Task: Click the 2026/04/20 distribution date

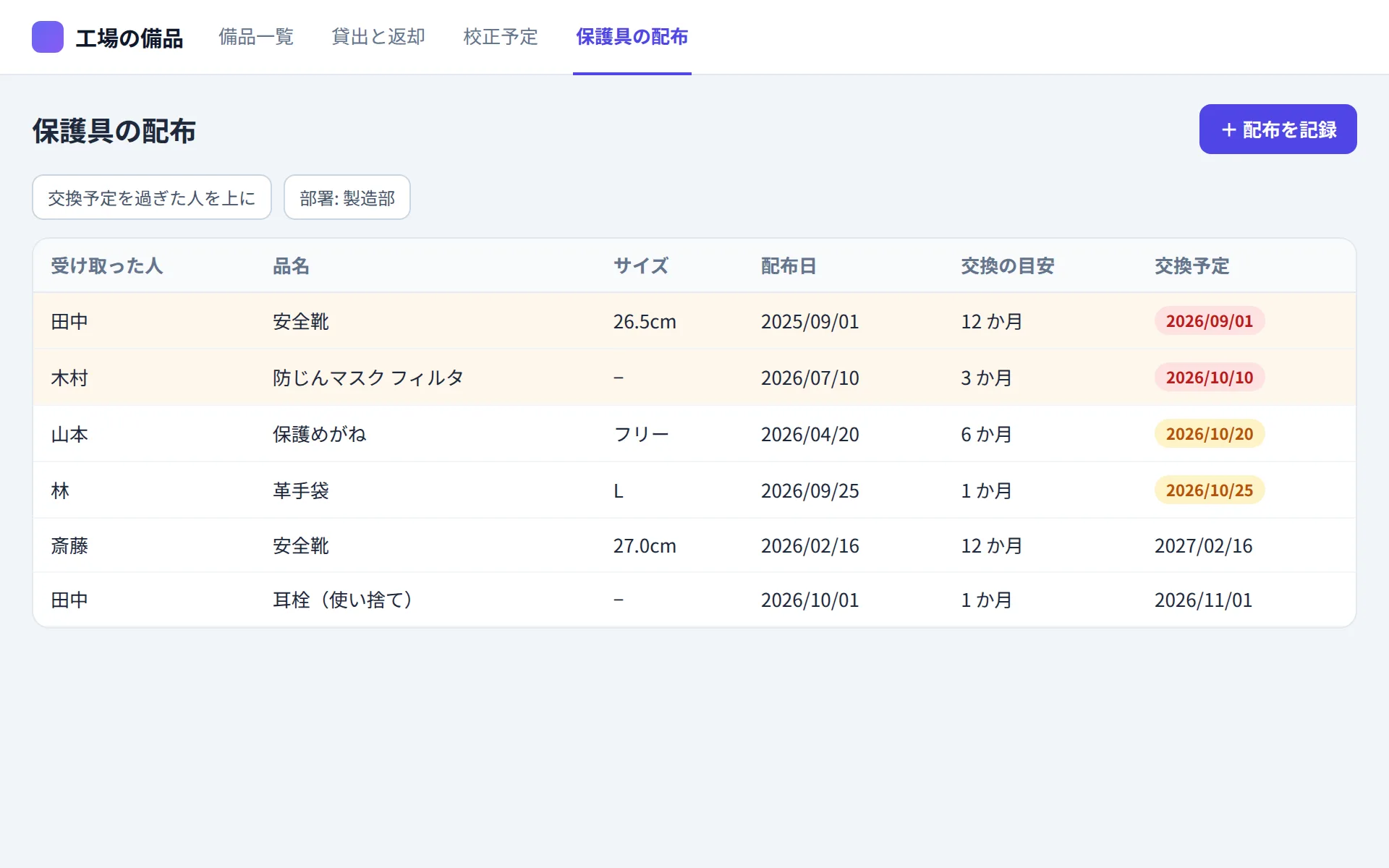Action: [810, 435]
